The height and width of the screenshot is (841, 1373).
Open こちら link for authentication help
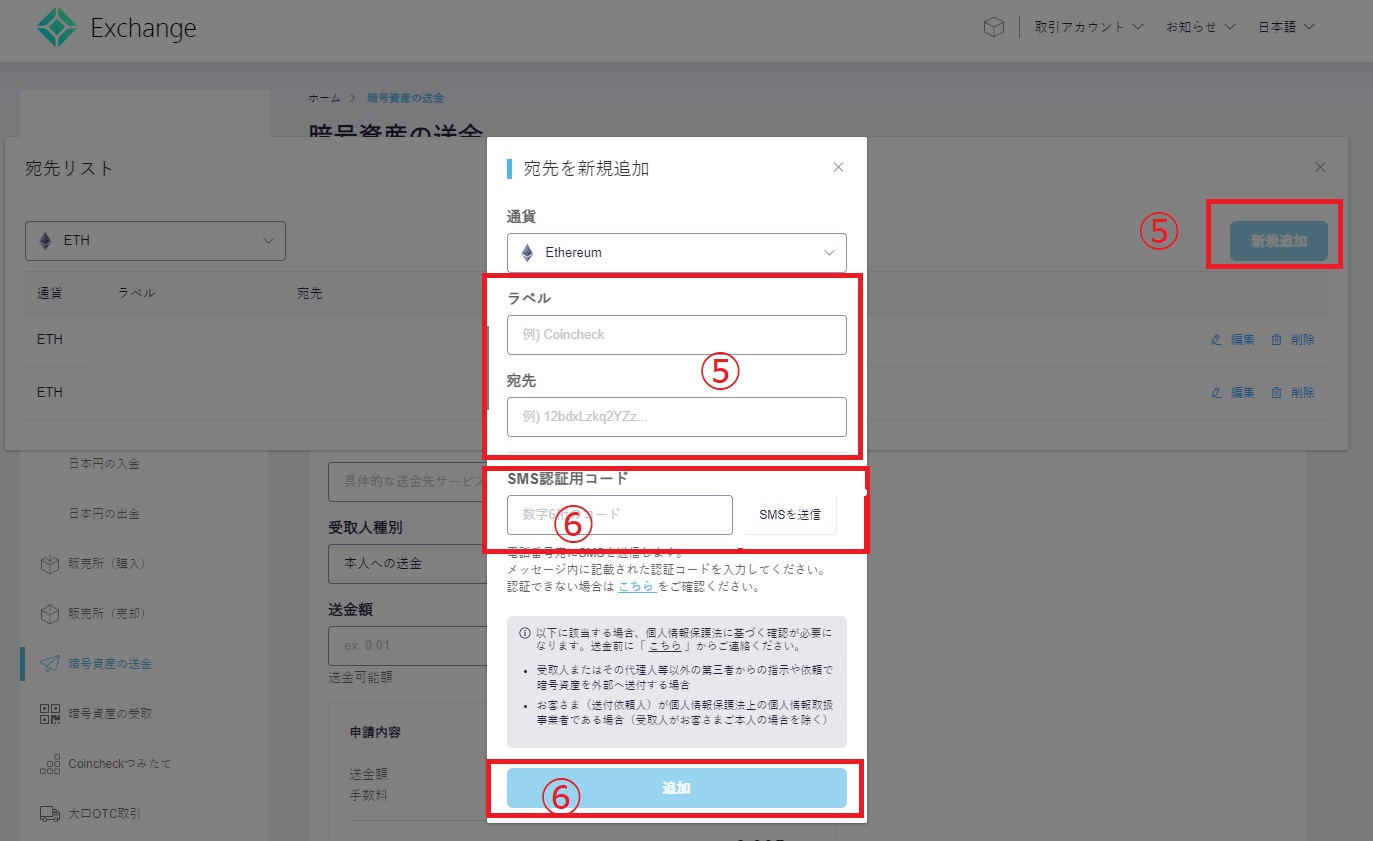(637, 587)
